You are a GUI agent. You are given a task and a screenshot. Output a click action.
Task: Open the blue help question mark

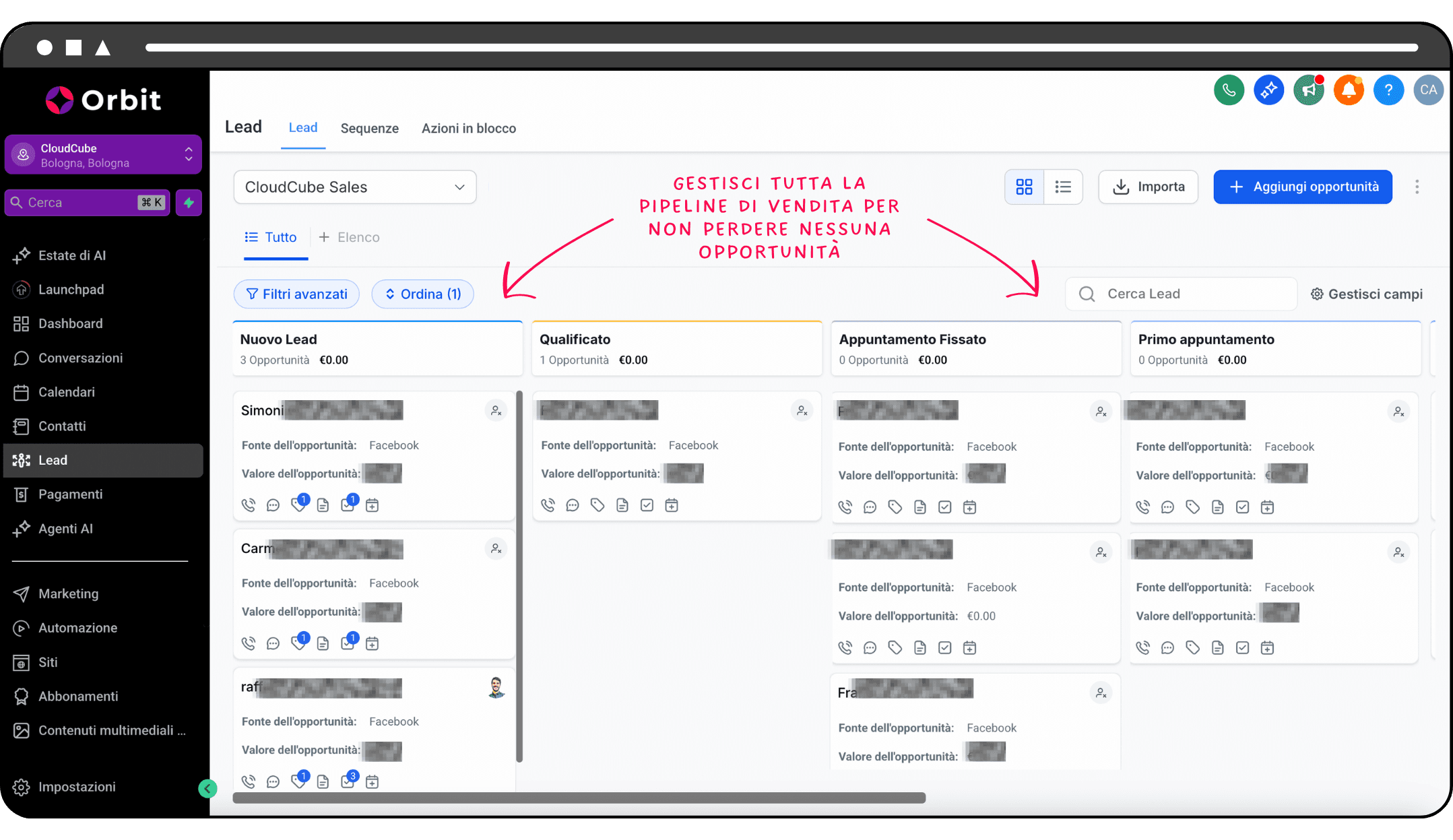(1388, 90)
